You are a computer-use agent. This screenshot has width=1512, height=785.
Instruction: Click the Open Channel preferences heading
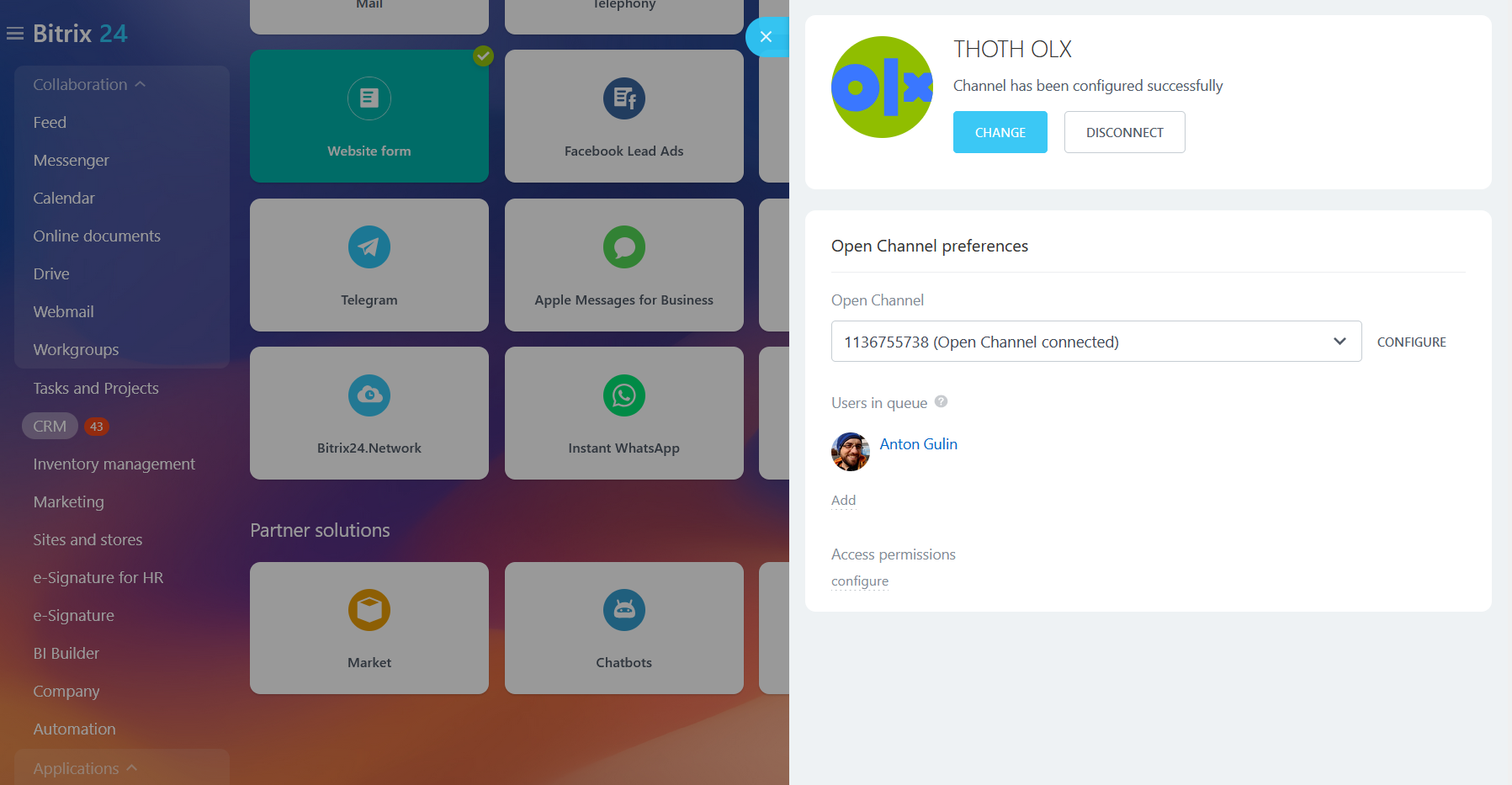tap(930, 246)
